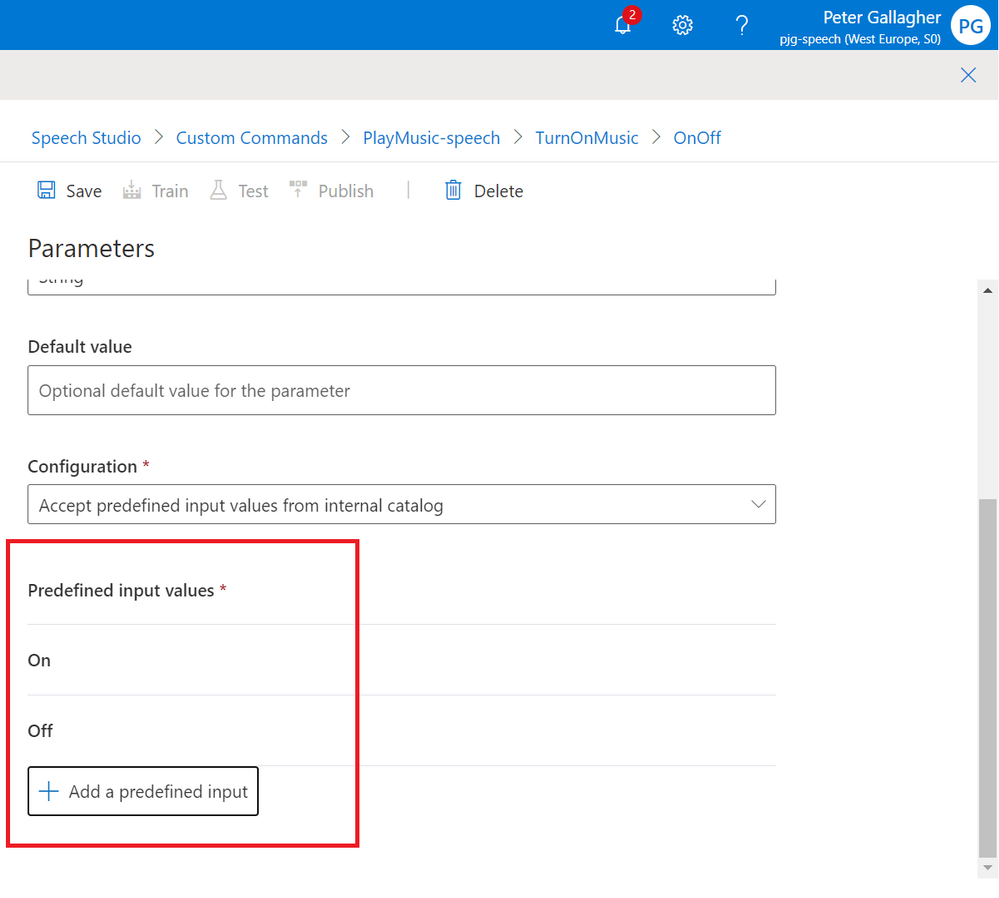The width and height of the screenshot is (999, 898).
Task: Open the notifications bell icon
Action: [622, 25]
